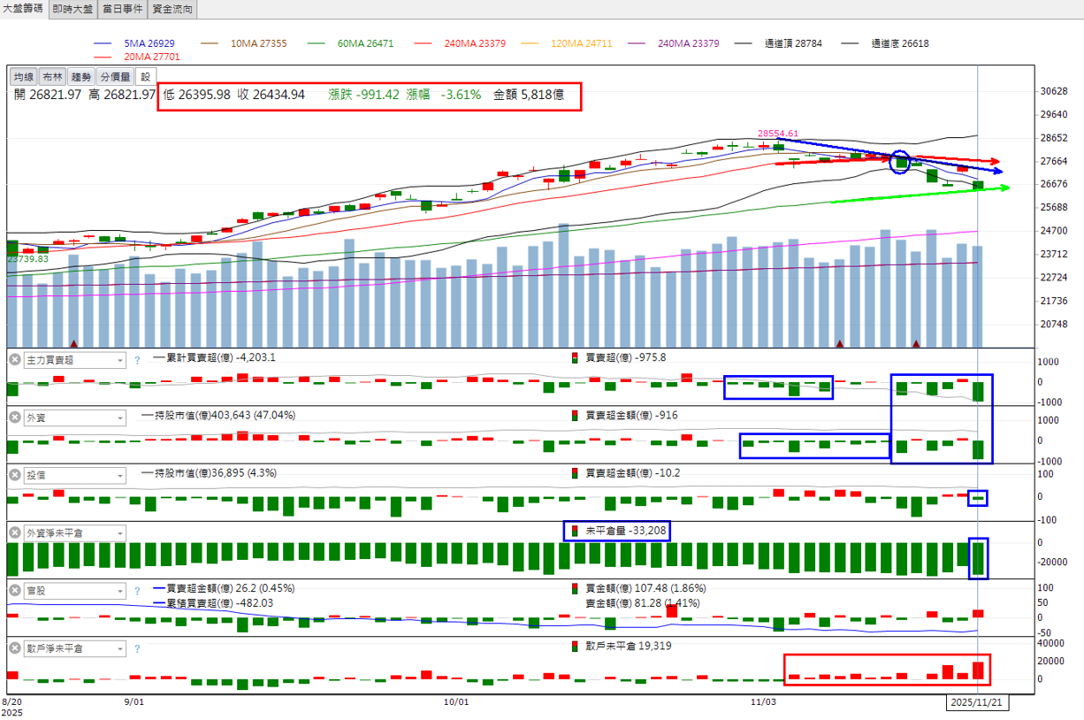
Task: Click the red event triangle near 8/20
Action: point(74,343)
